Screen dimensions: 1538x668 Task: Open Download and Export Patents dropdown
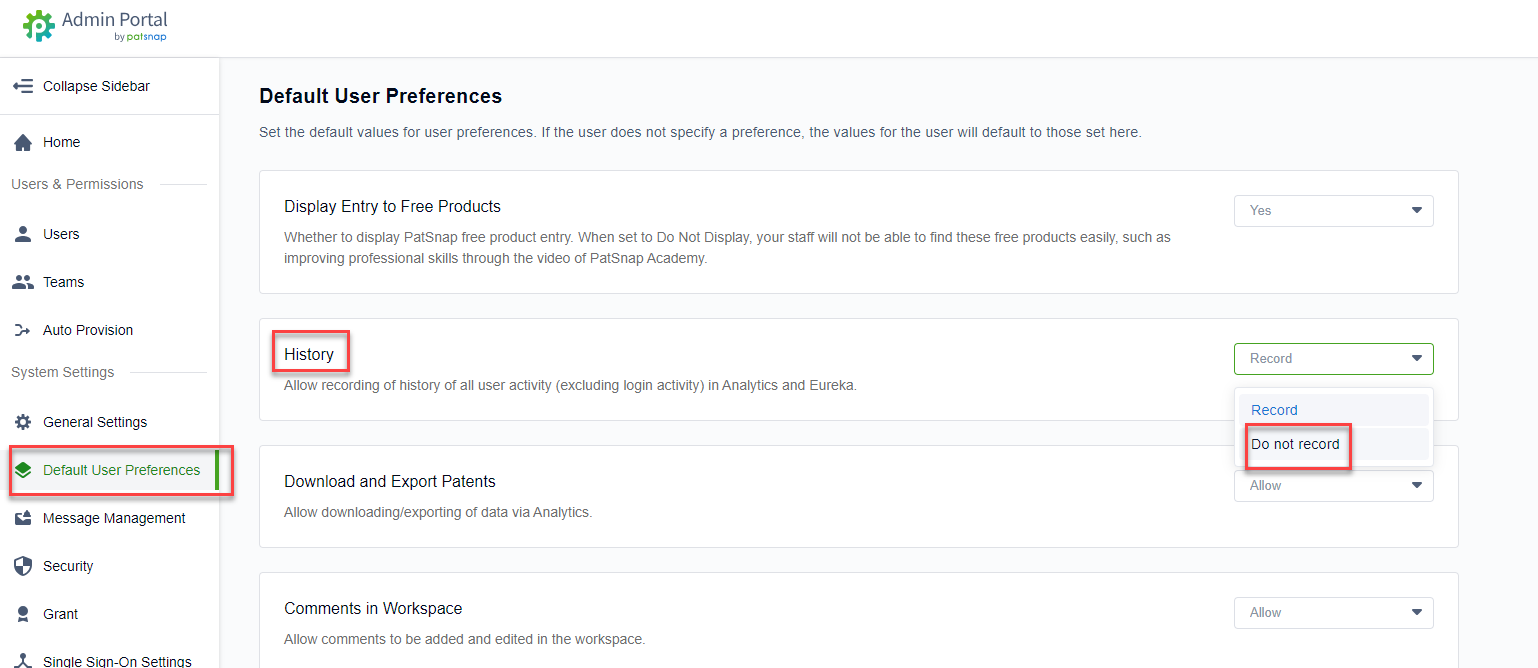pos(1333,486)
